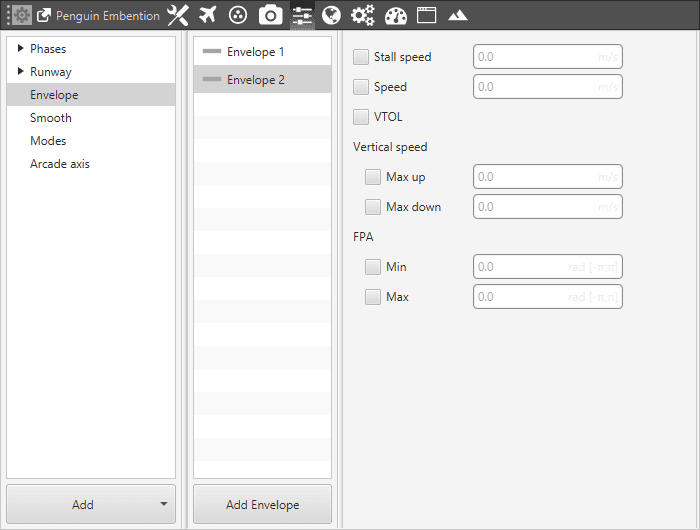Select the airplane vehicle icon
The width and height of the screenshot is (700, 530).
click(208, 15)
